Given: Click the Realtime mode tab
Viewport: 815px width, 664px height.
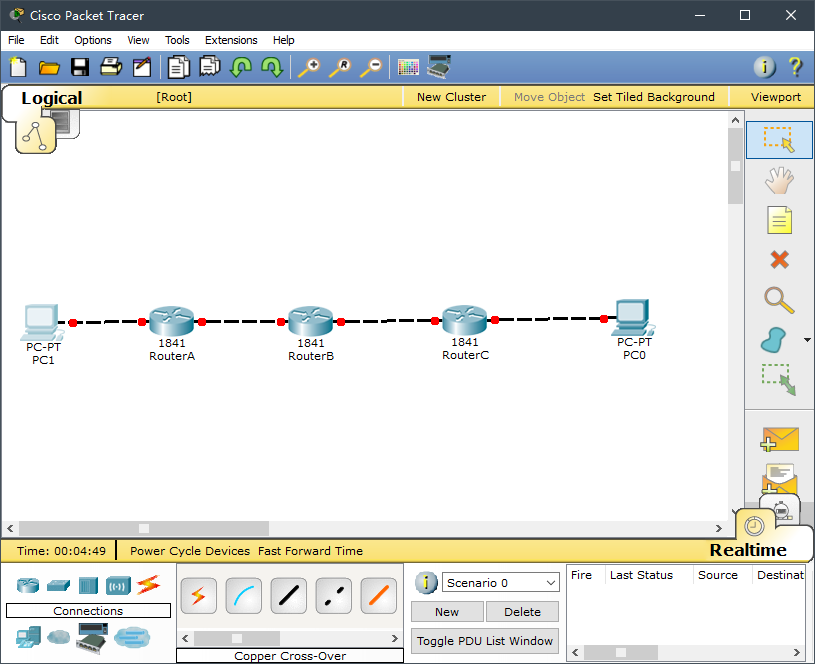Looking at the screenshot, I should (x=747, y=550).
